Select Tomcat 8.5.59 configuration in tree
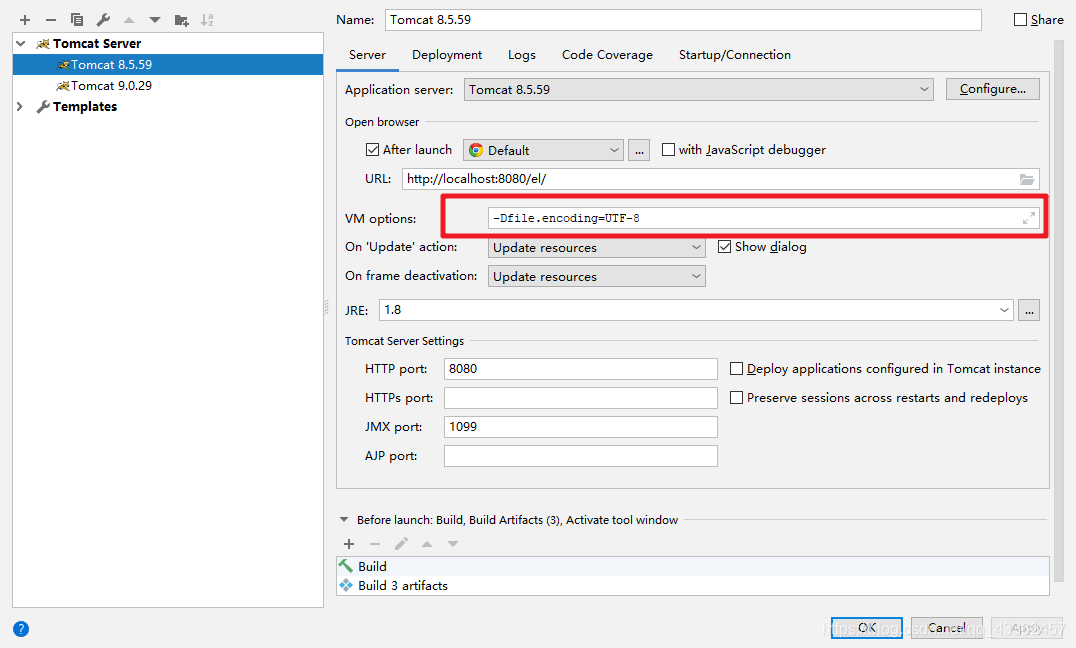The width and height of the screenshot is (1076, 648). click(168, 65)
